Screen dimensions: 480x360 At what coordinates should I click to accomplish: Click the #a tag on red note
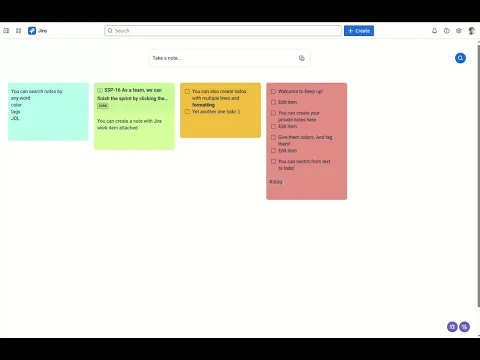[276, 182]
